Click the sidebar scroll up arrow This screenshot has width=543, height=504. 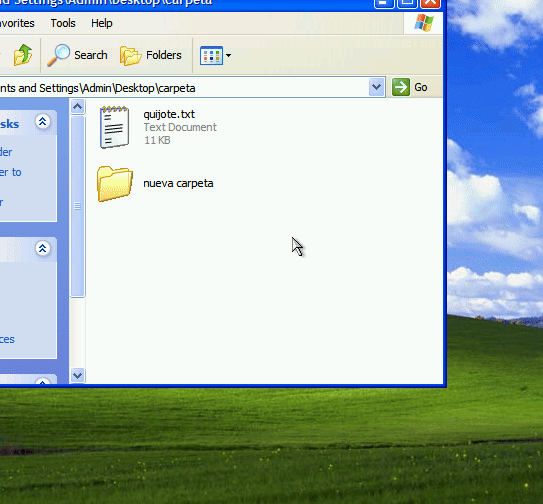(x=78, y=106)
